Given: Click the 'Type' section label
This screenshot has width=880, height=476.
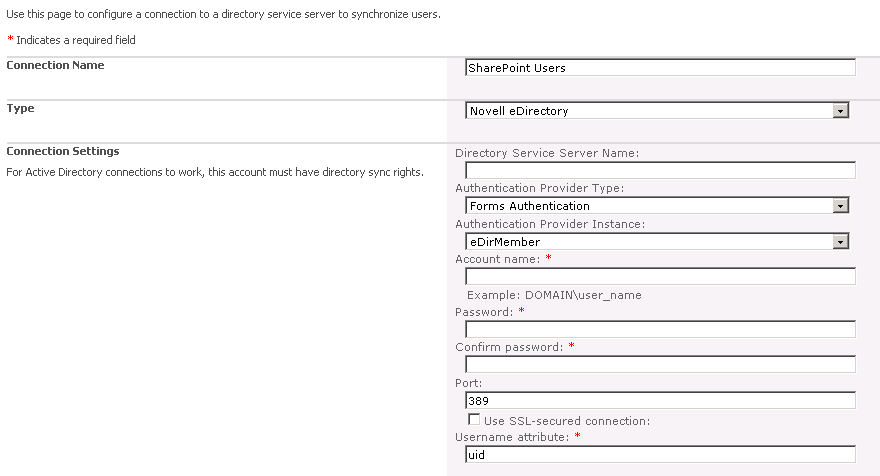Looking at the screenshot, I should click(x=20, y=108).
